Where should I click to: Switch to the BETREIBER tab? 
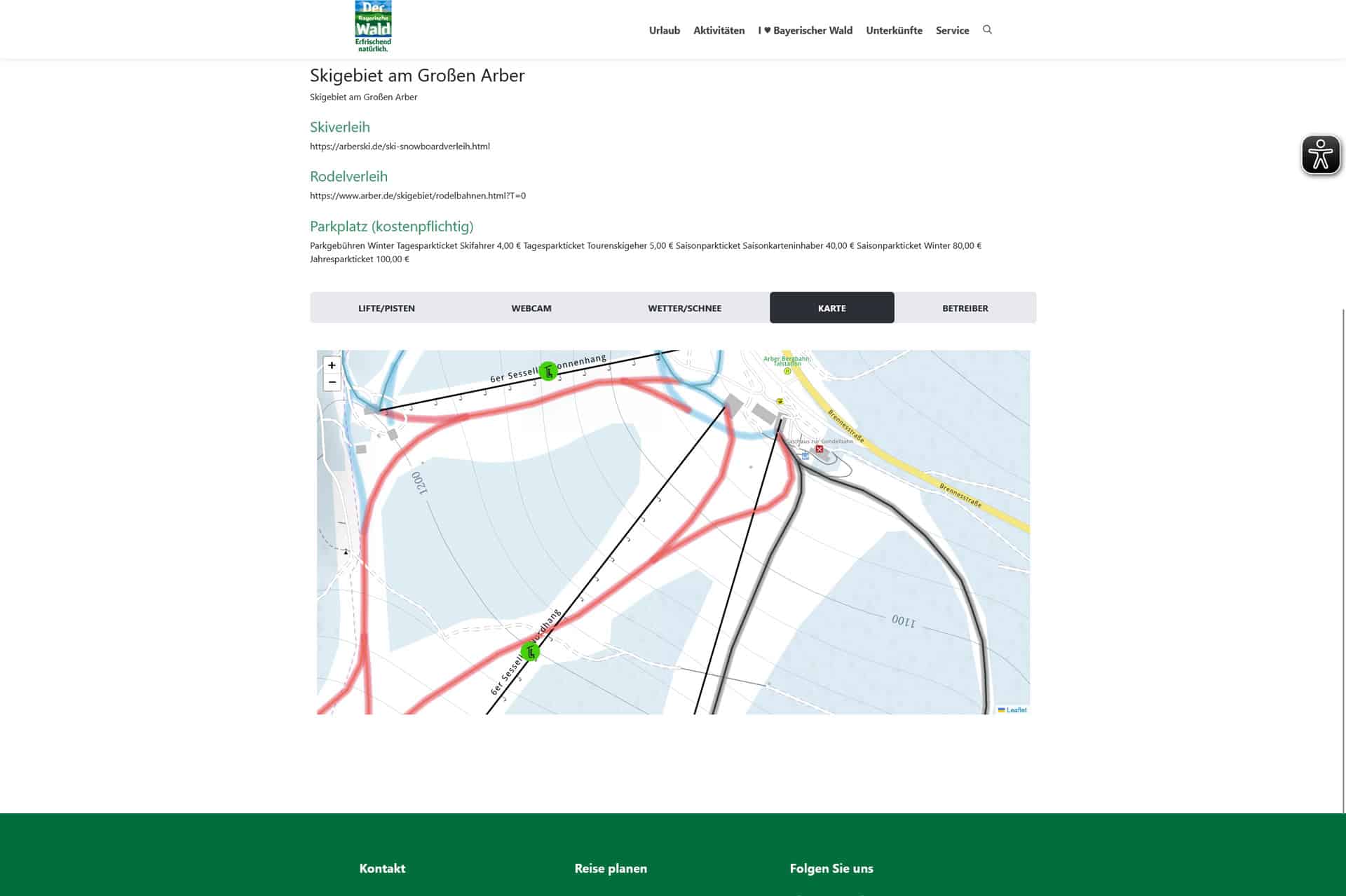965,308
